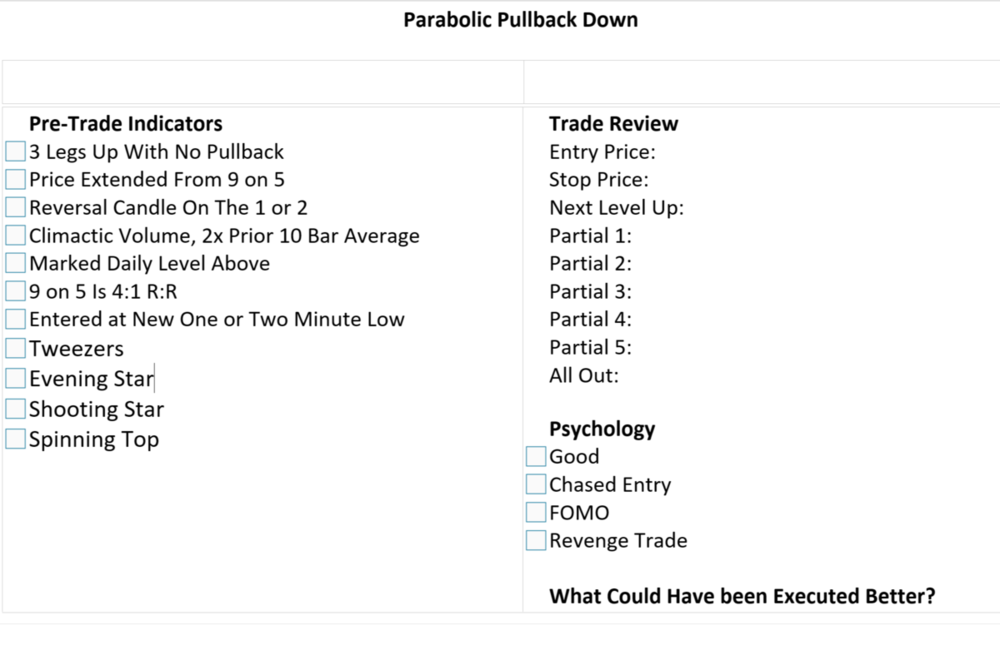
Task: Mark the FOMO checkbox
Action: pos(536,513)
